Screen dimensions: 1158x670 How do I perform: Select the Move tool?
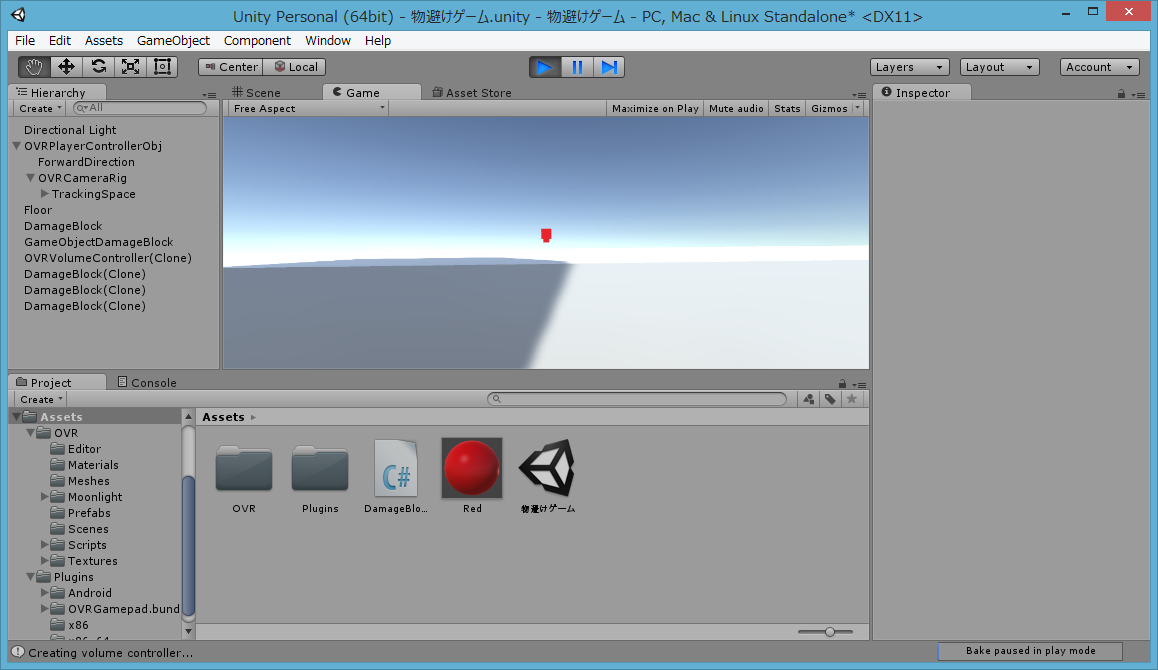coord(66,66)
